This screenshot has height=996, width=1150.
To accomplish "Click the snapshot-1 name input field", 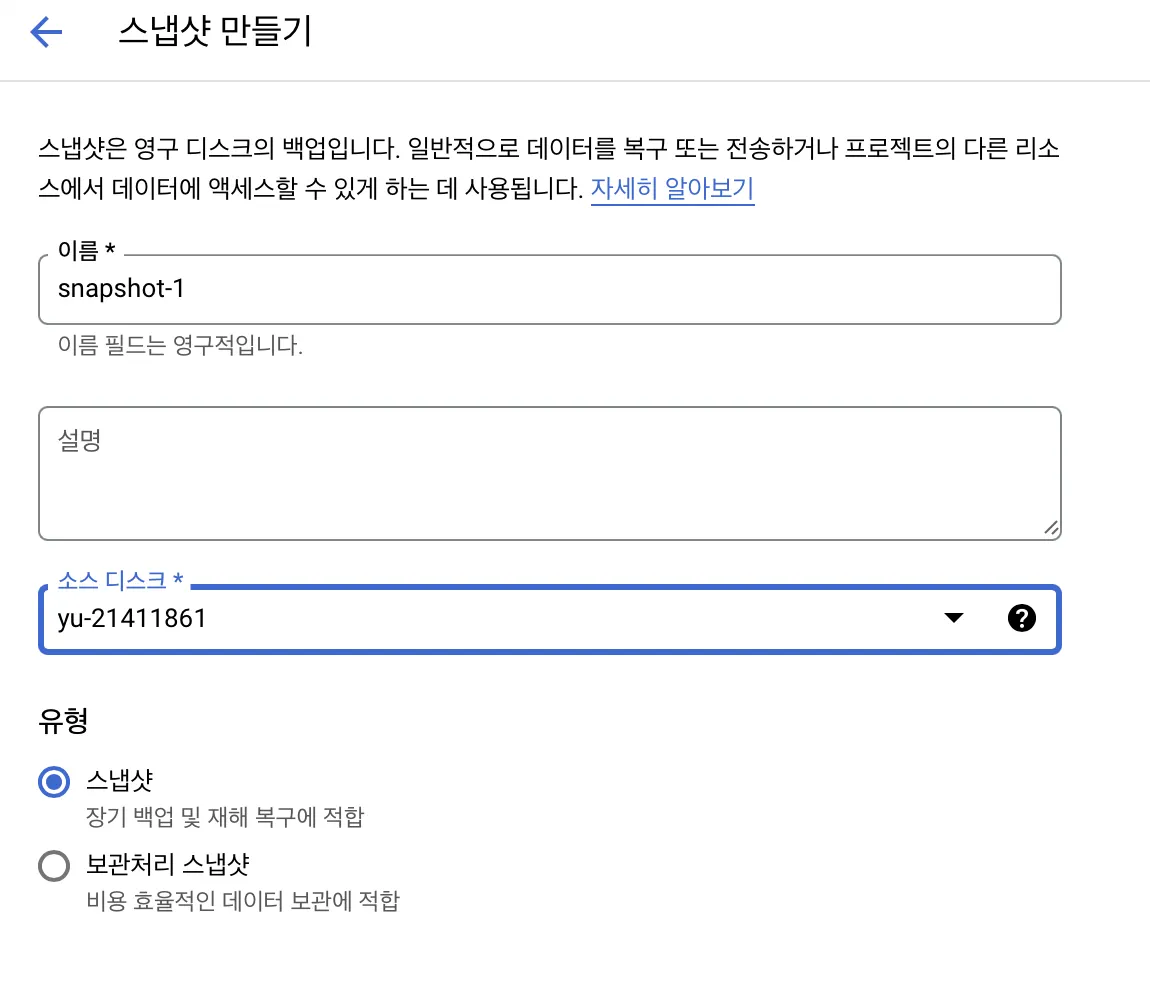I will [x=548, y=289].
